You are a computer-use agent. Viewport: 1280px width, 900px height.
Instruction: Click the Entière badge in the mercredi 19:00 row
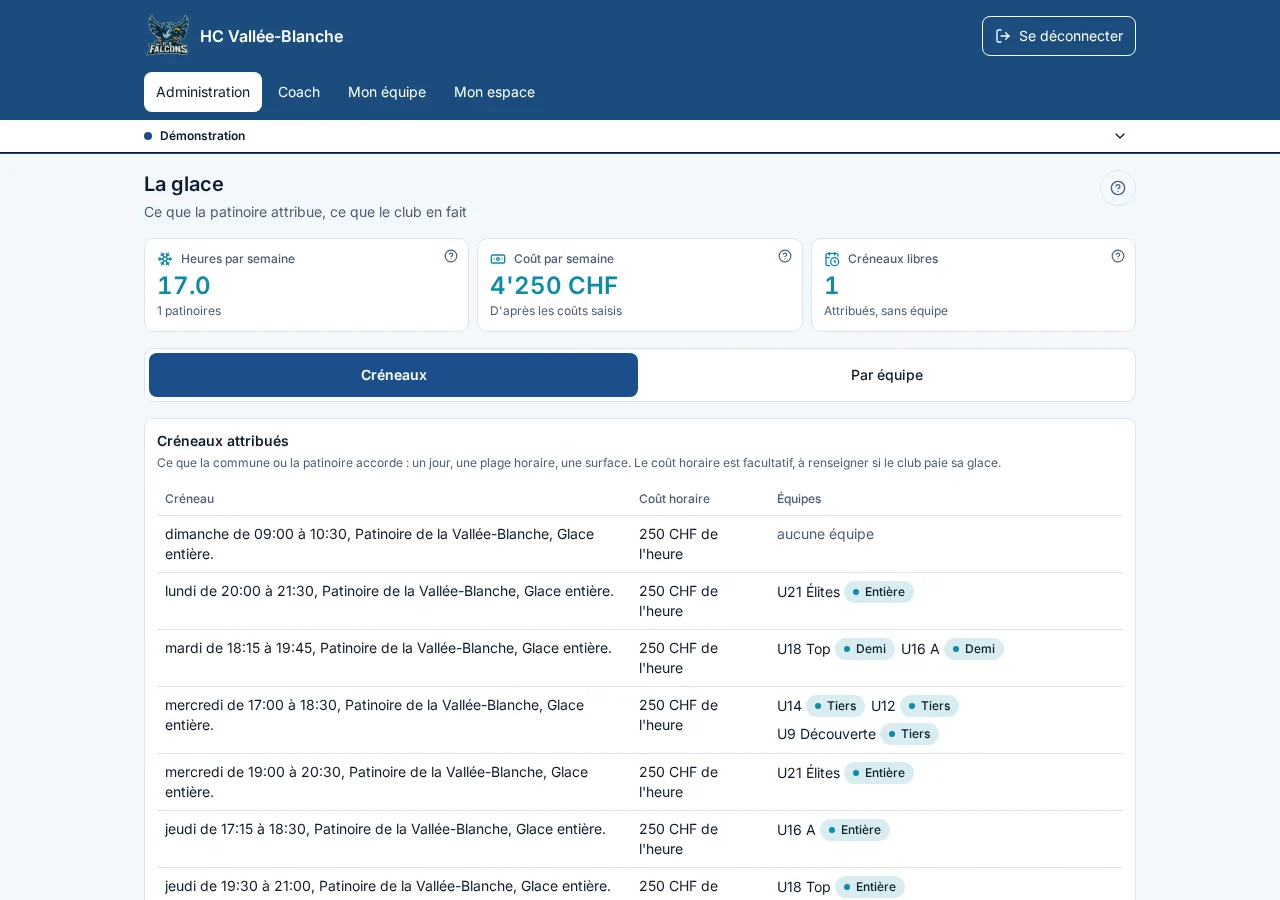click(879, 773)
